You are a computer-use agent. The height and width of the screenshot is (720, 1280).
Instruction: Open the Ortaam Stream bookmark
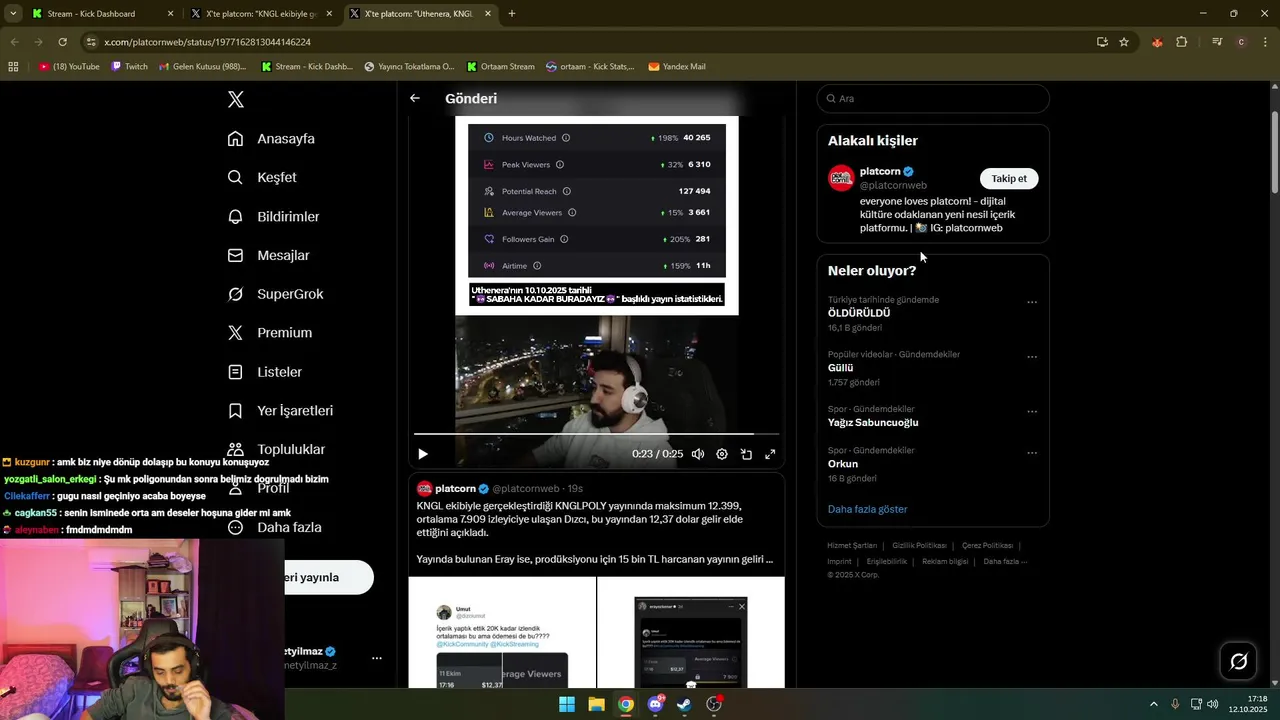point(500,67)
